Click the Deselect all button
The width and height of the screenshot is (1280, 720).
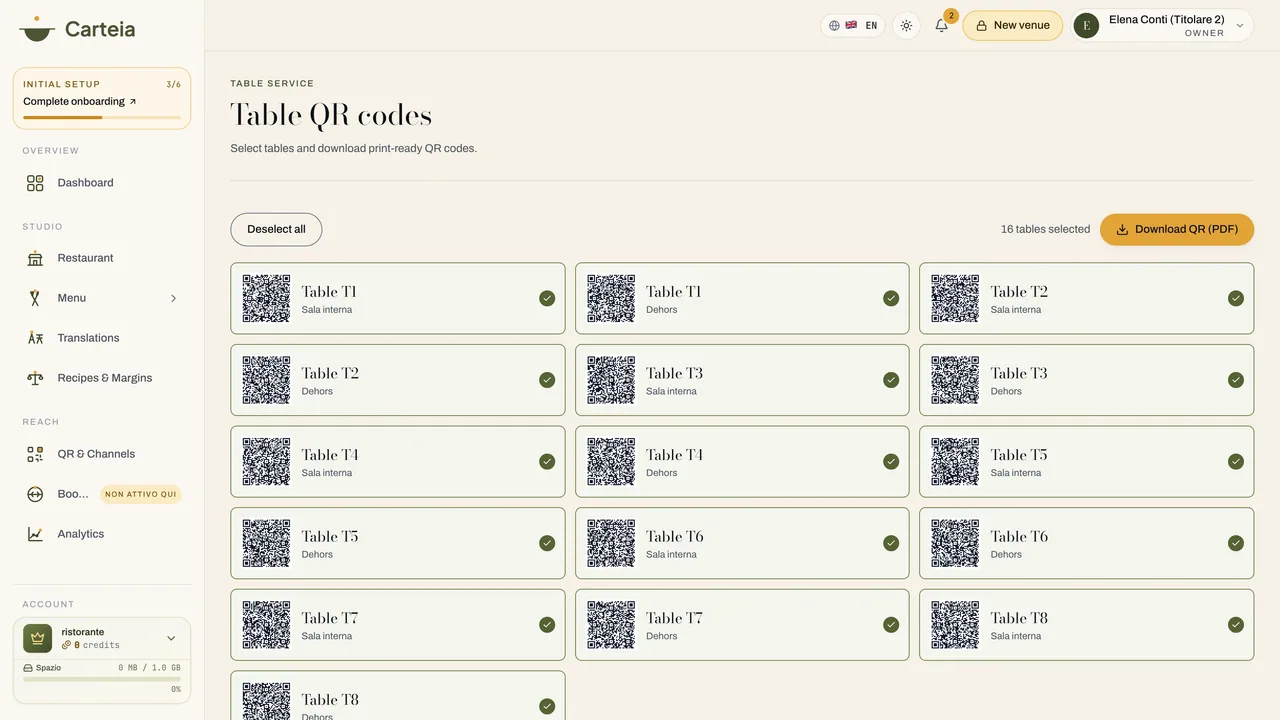coord(276,229)
